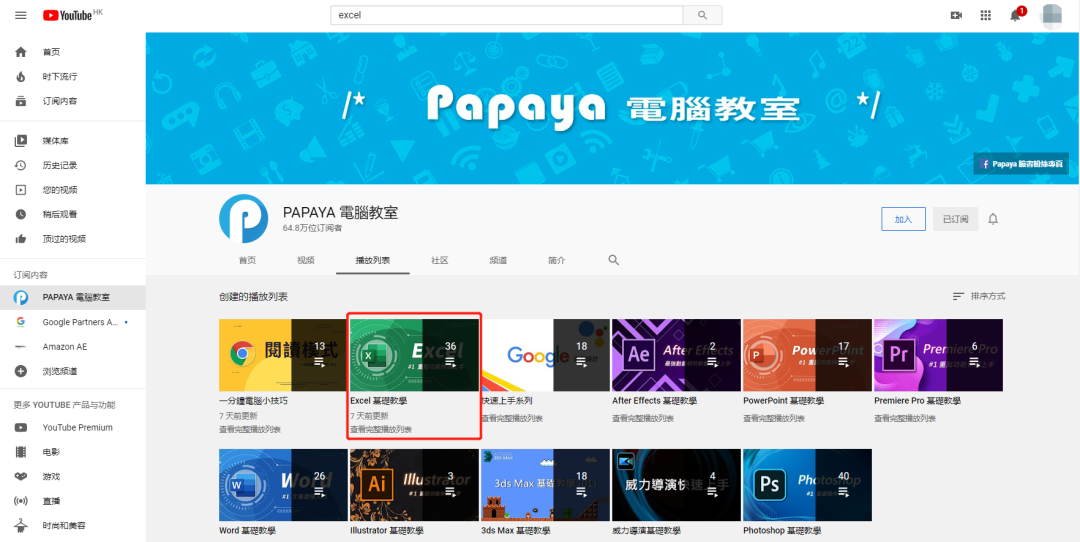Switch to the 简介 channel tab

click(557, 260)
